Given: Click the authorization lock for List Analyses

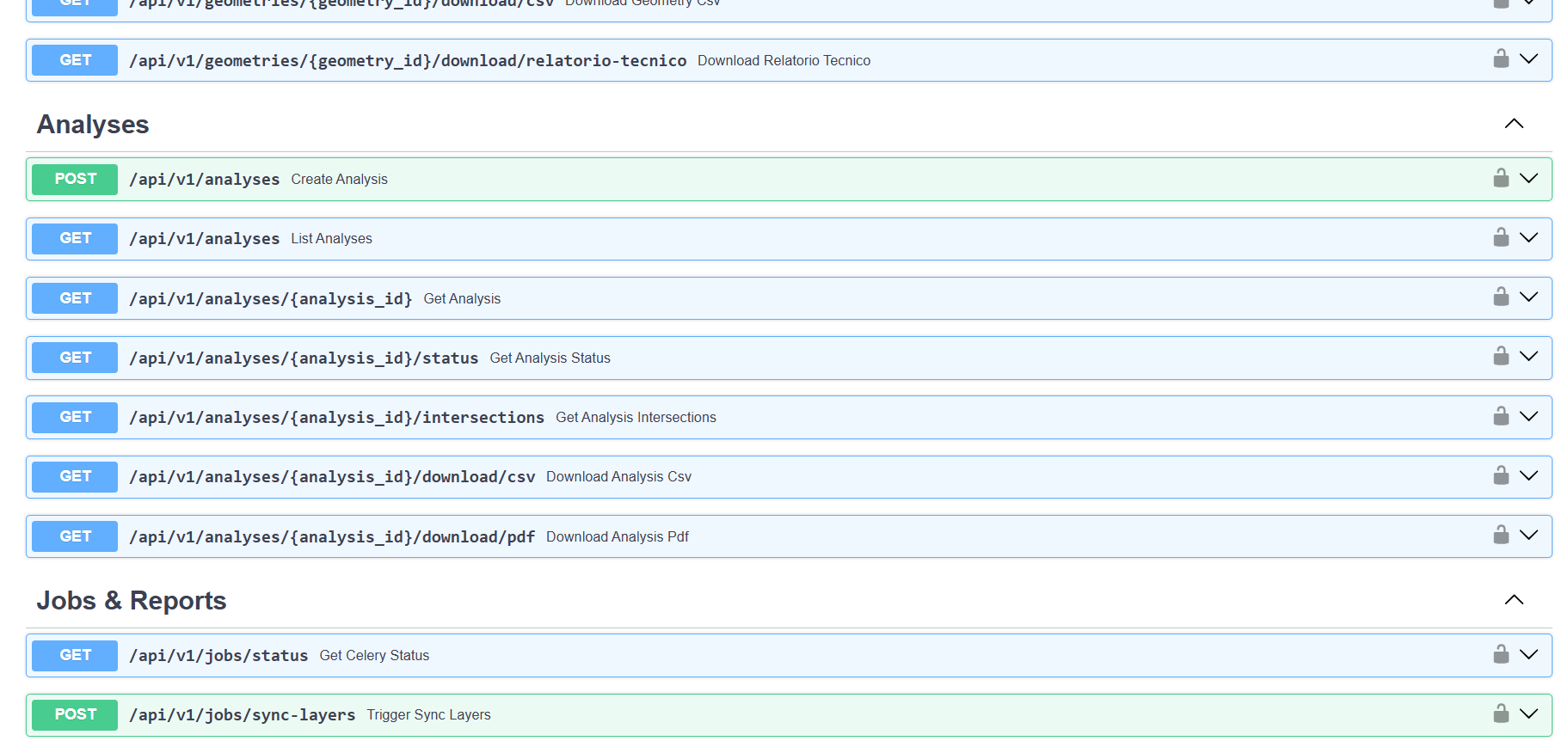Looking at the screenshot, I should (x=1501, y=237).
